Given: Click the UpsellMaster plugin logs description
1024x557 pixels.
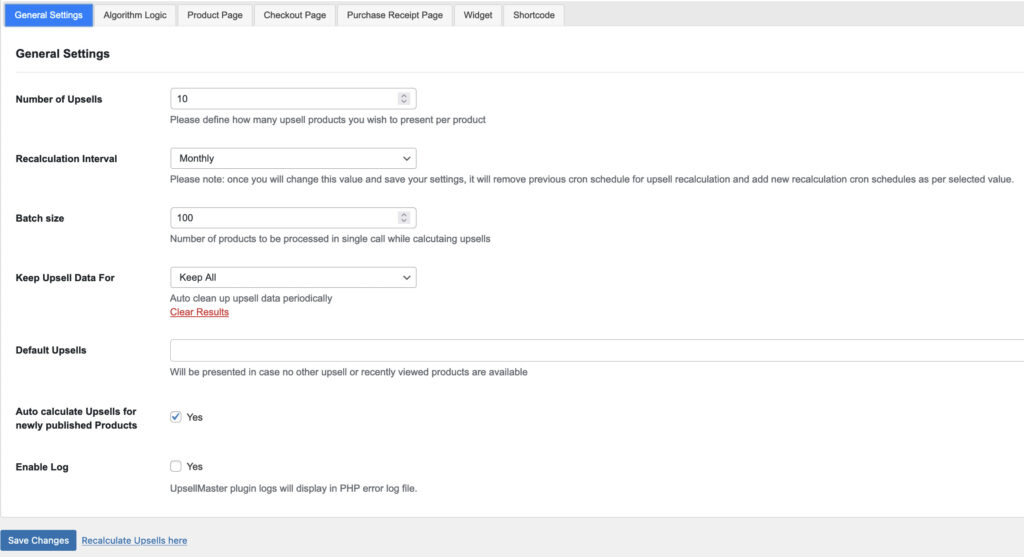Looking at the screenshot, I should (293, 488).
